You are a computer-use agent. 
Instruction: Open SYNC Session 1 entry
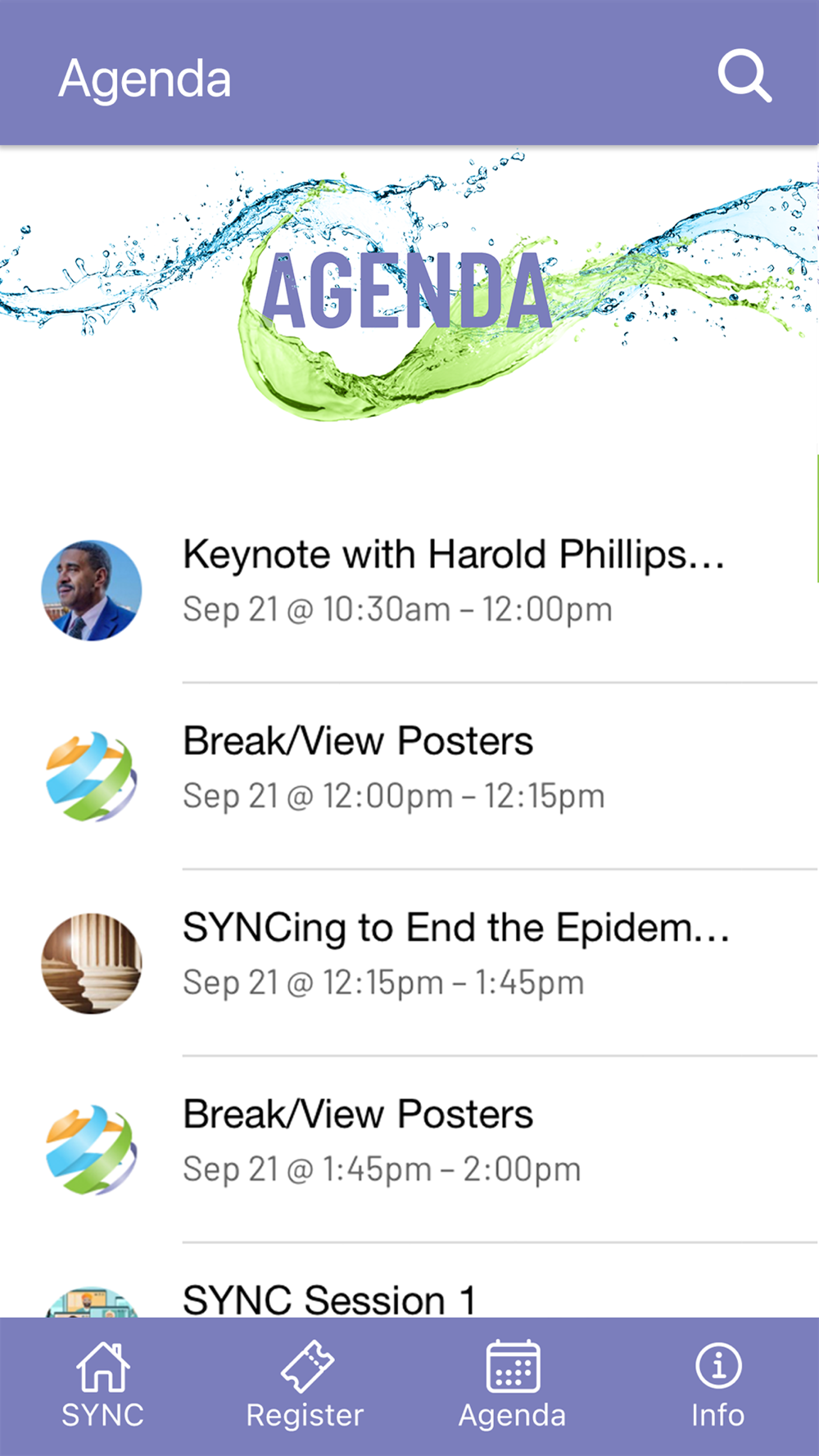[409, 1281]
